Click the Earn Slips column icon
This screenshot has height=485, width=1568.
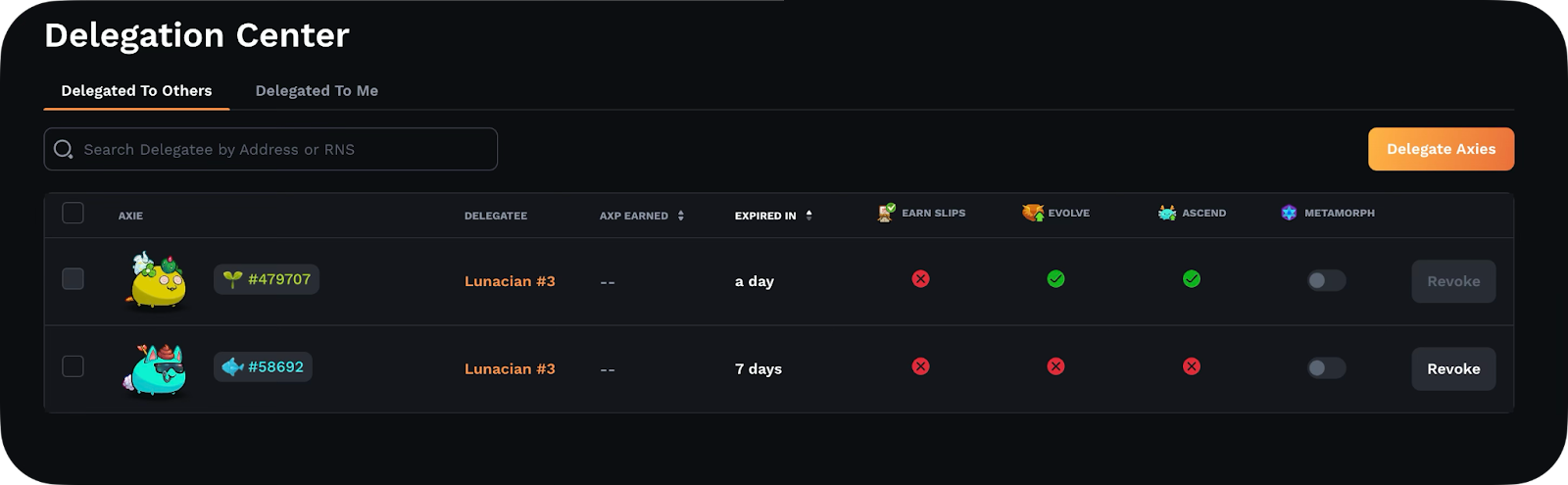point(886,213)
